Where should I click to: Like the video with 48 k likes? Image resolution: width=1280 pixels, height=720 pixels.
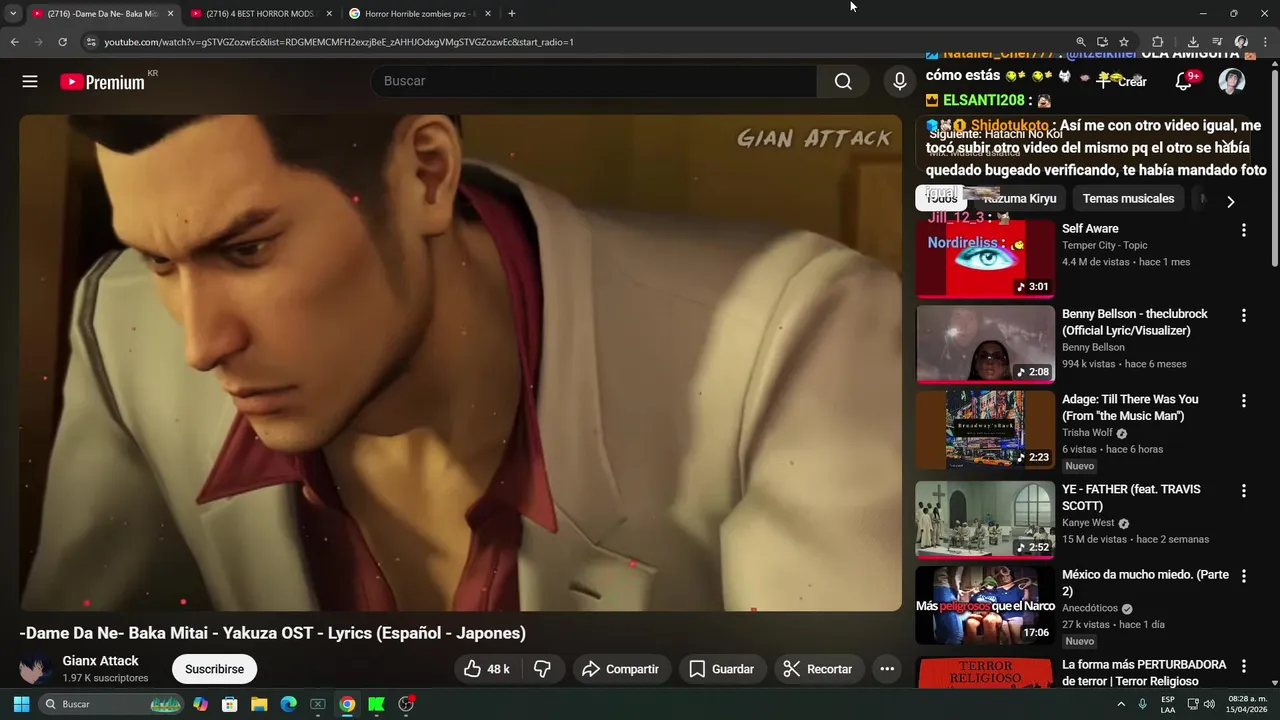(487, 669)
